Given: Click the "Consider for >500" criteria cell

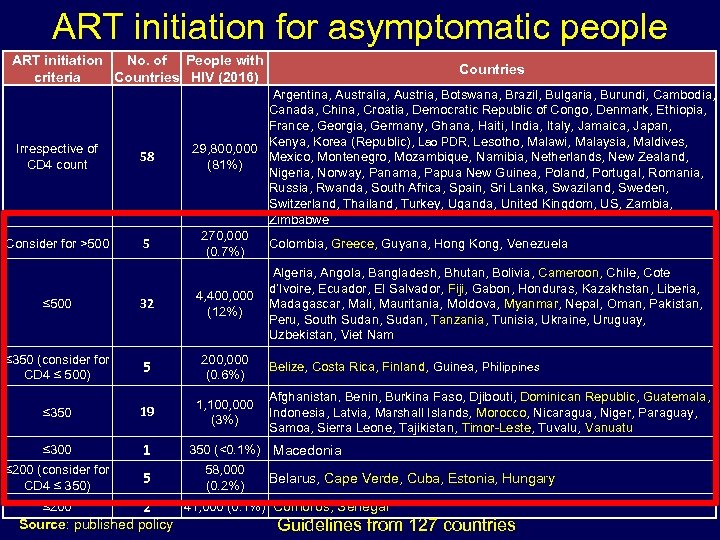Looking at the screenshot, I should (57, 243).
